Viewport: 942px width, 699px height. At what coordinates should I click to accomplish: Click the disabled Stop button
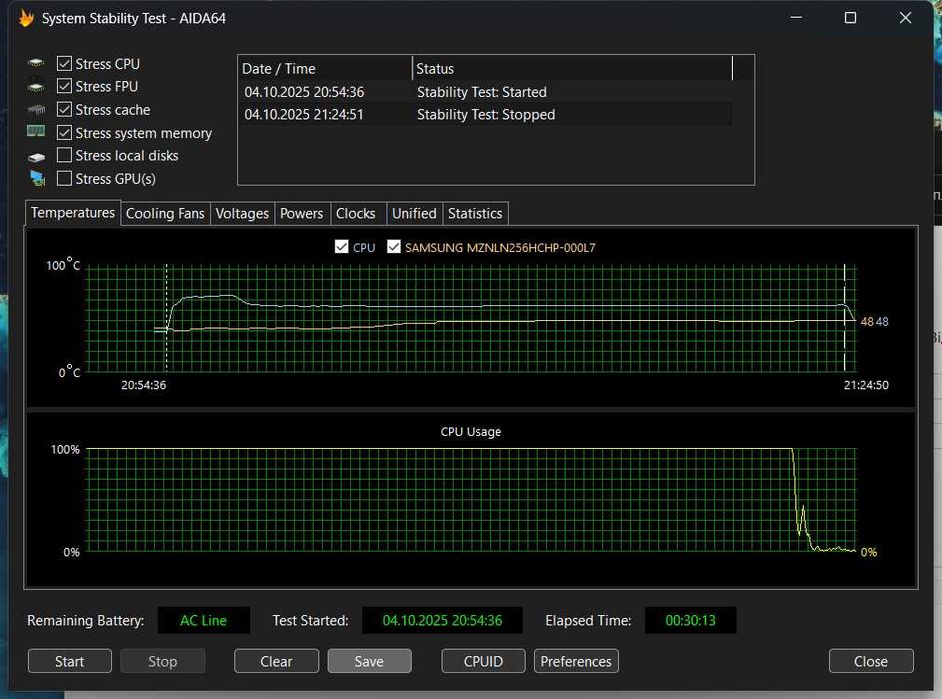163,661
